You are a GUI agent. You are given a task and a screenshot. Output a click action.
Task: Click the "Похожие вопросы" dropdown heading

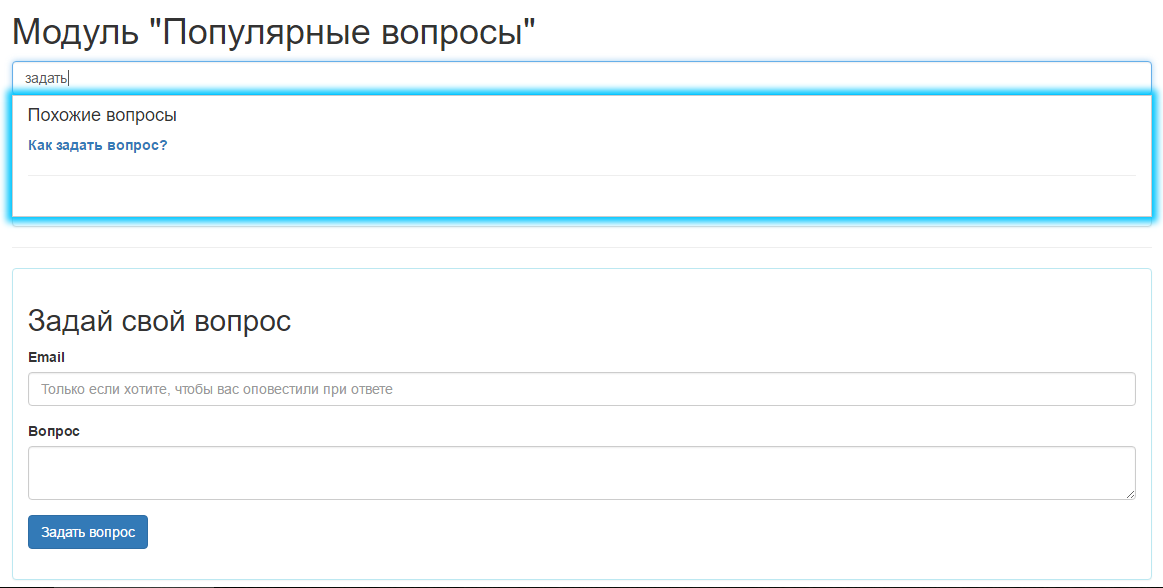[x=102, y=115]
